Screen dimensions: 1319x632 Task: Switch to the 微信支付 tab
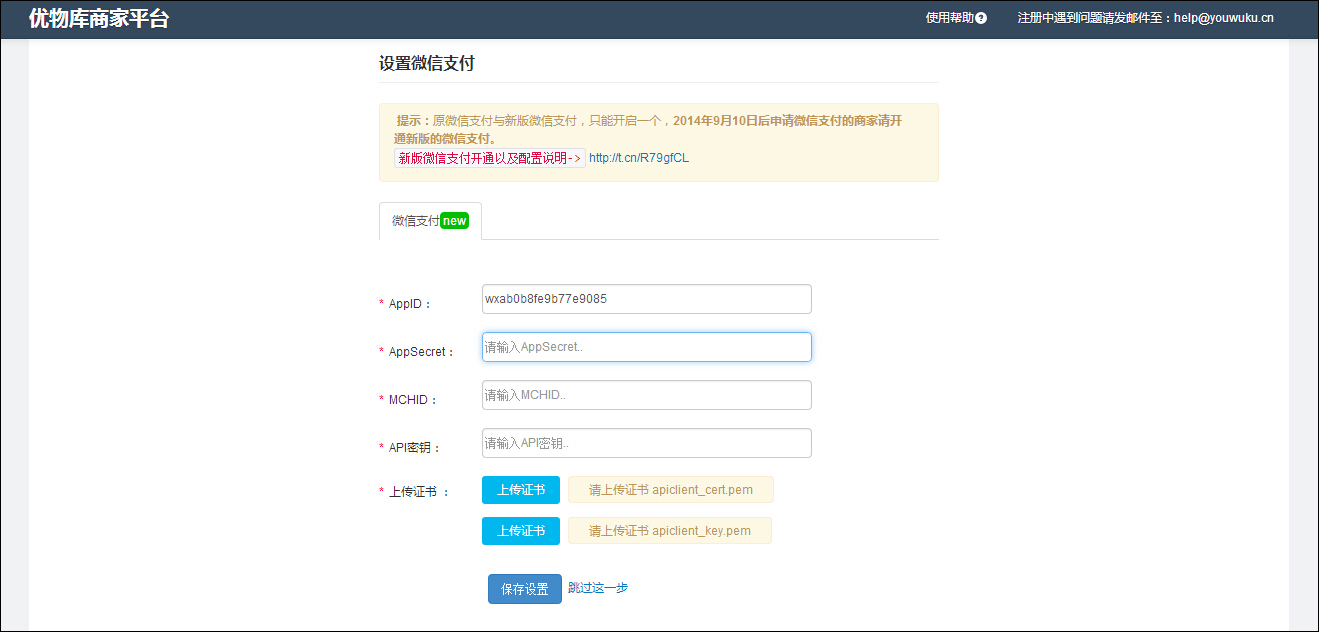pos(416,221)
